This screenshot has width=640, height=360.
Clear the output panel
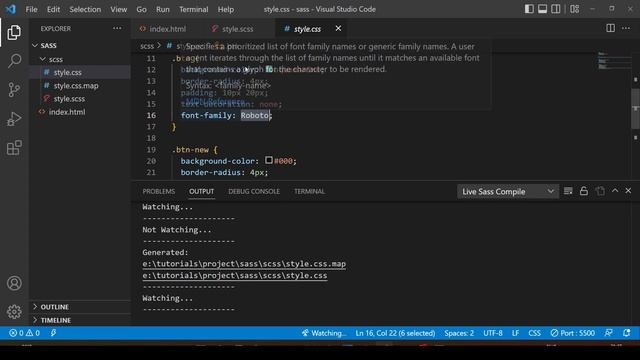[x=568, y=191]
